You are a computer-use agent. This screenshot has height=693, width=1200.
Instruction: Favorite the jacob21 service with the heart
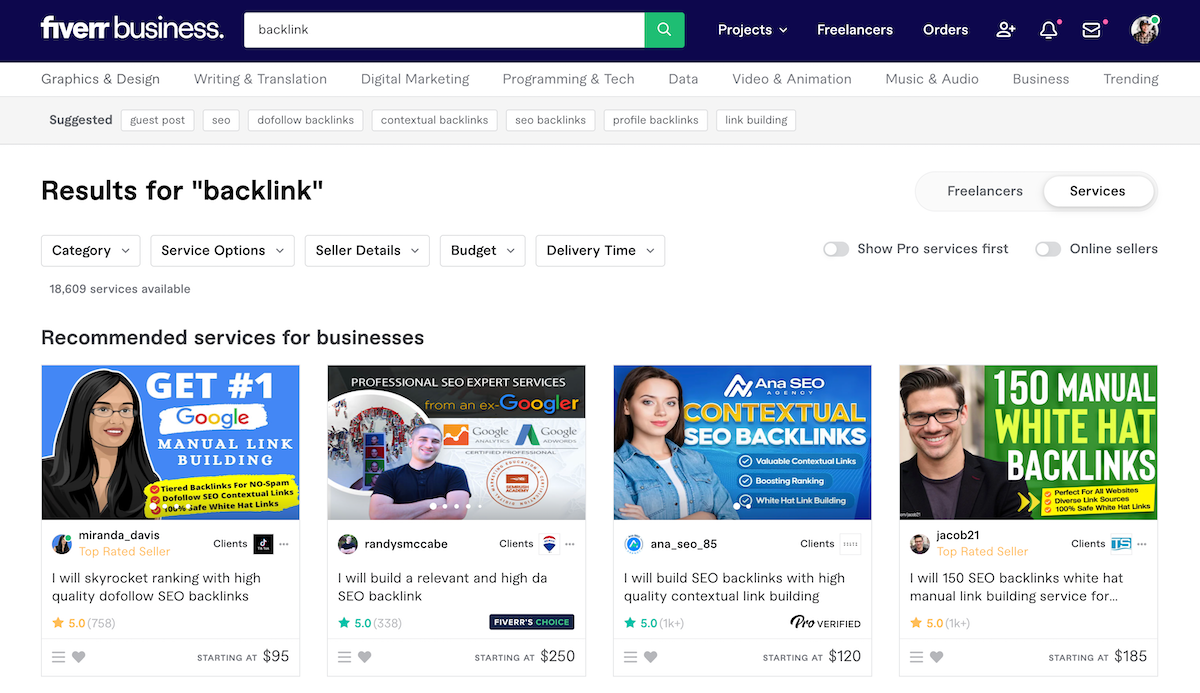[x=937, y=657]
